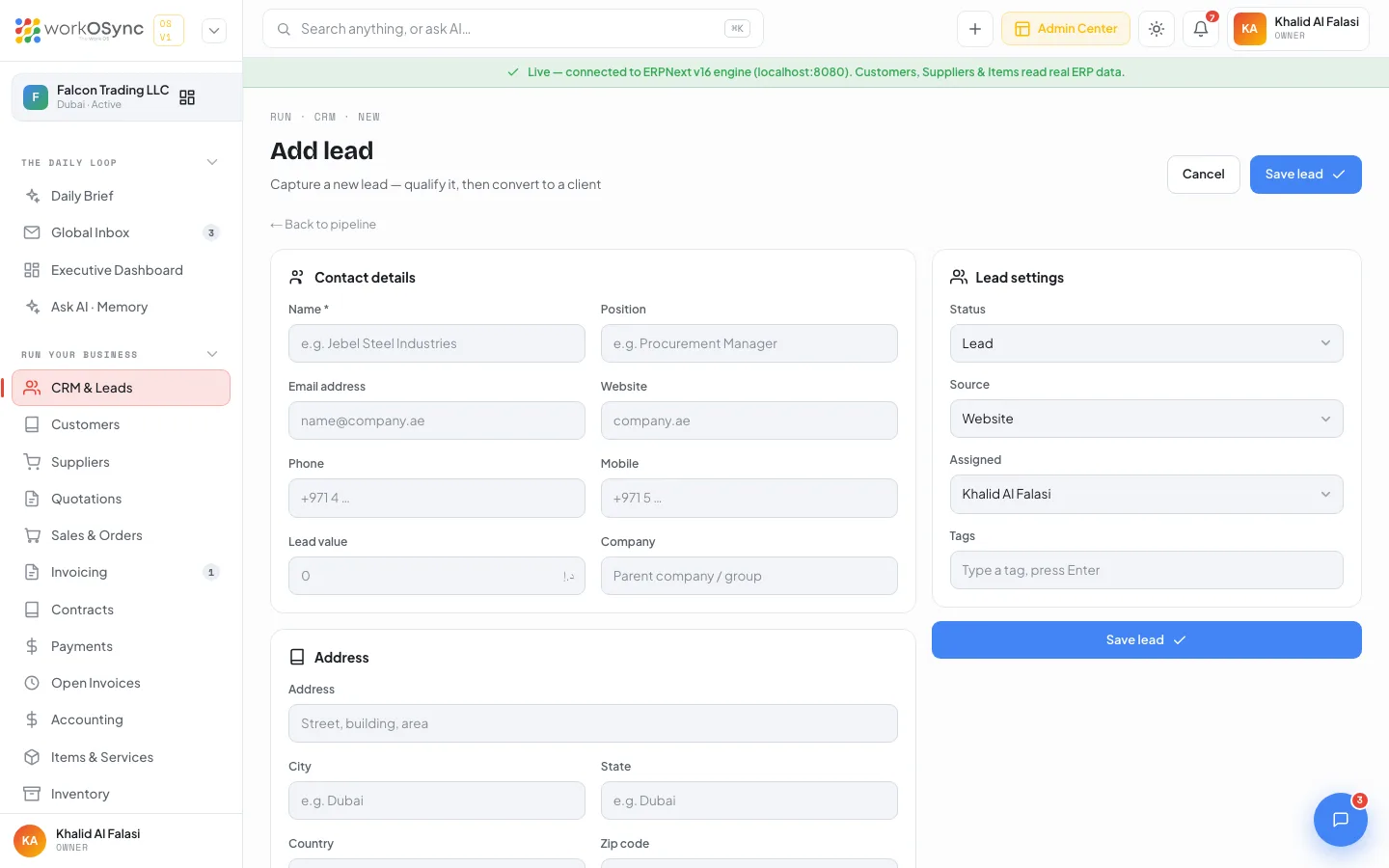Click the Quotations document icon
The image size is (1389, 868).
(x=32, y=499)
